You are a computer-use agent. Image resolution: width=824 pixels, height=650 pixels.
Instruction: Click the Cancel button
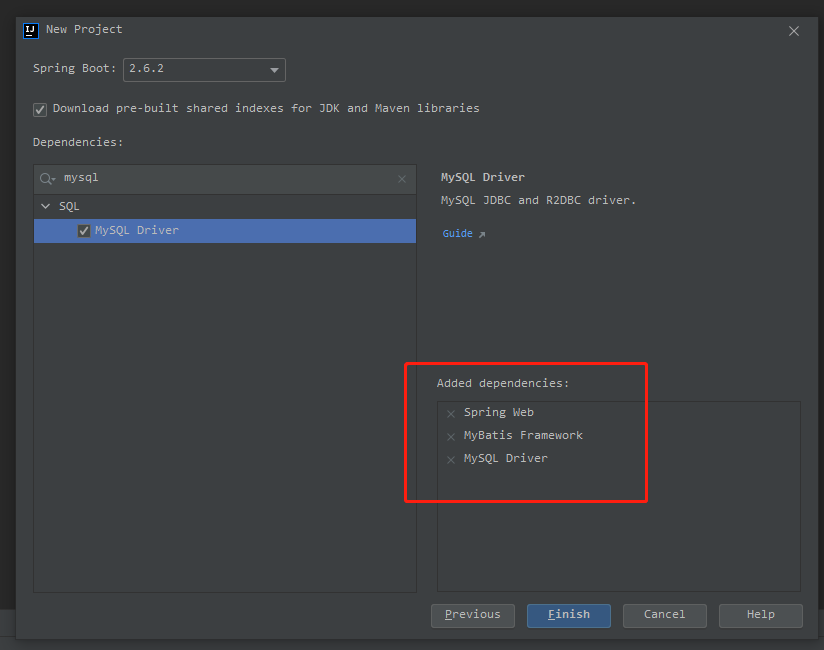point(664,615)
